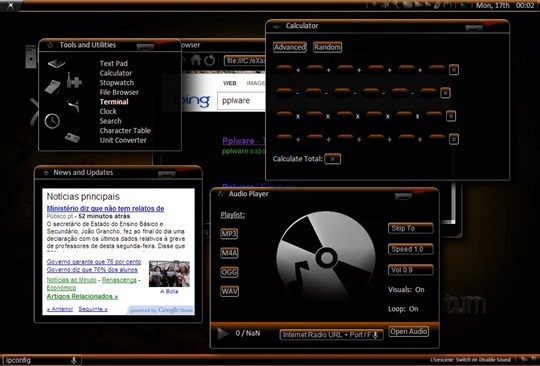Open Governo garante que 76 por cento link
This screenshot has height=366, width=540.
point(94,262)
